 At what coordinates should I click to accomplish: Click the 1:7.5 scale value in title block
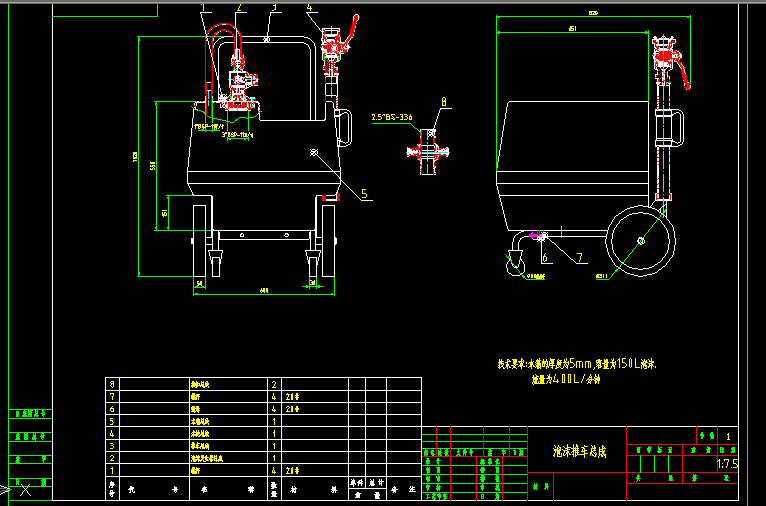click(x=727, y=464)
